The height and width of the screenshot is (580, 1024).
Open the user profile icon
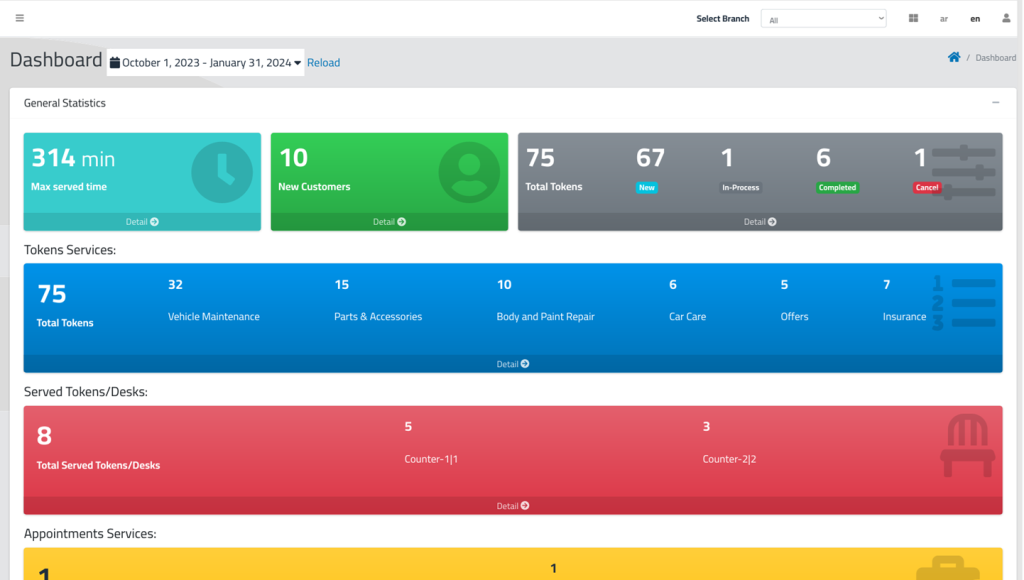1006,18
